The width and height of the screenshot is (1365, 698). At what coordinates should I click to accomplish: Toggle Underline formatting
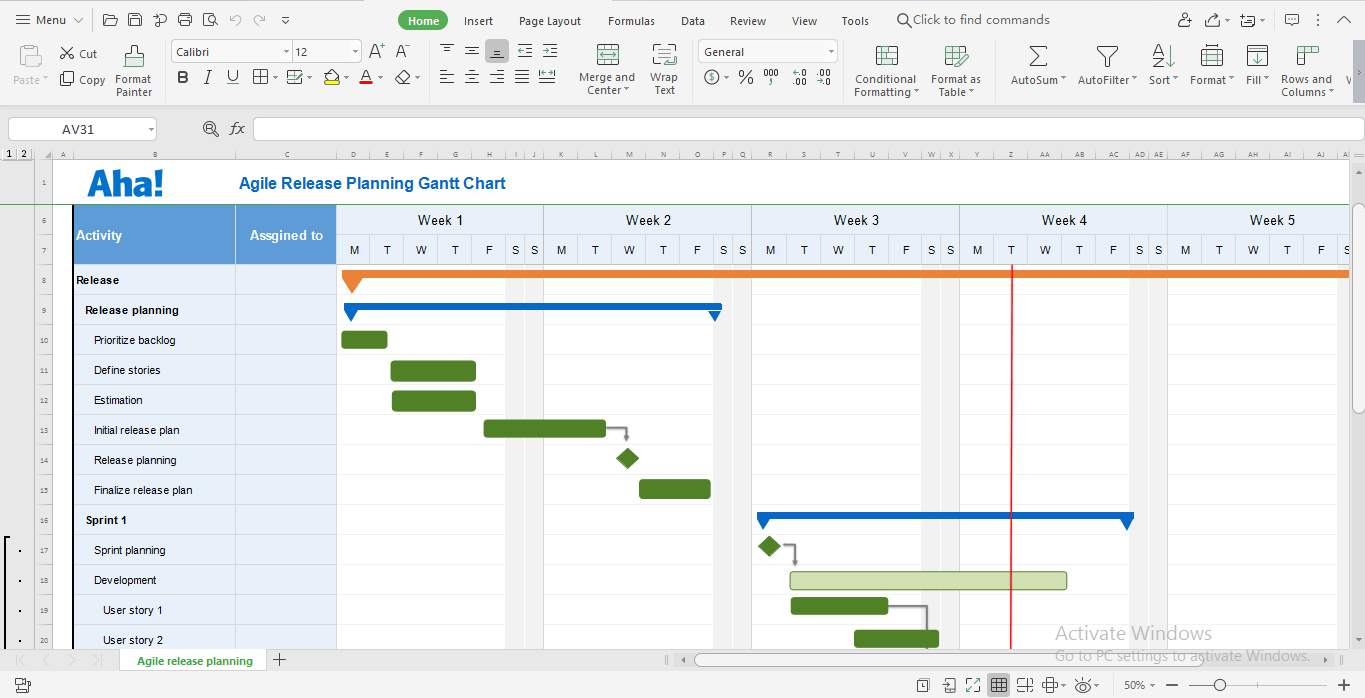232,77
